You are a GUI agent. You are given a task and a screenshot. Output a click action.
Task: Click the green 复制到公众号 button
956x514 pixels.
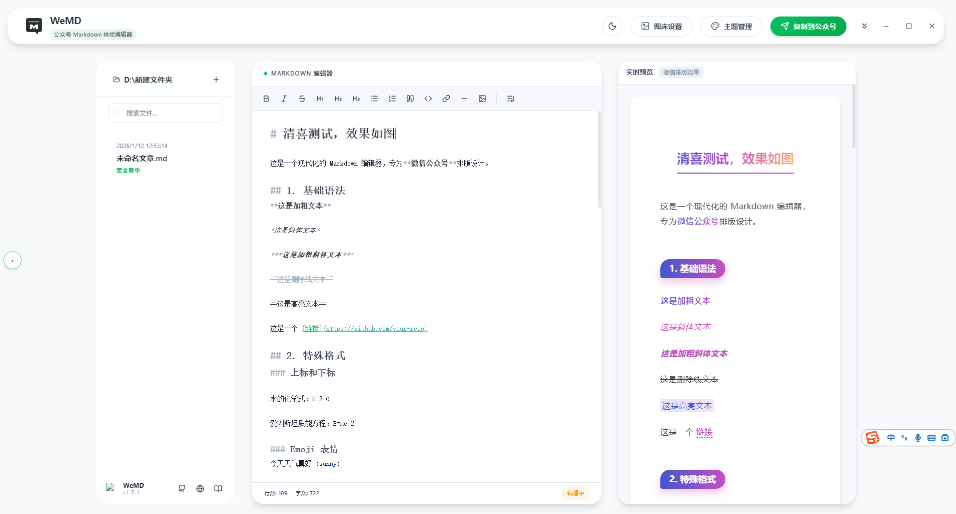pyautogui.click(x=809, y=26)
